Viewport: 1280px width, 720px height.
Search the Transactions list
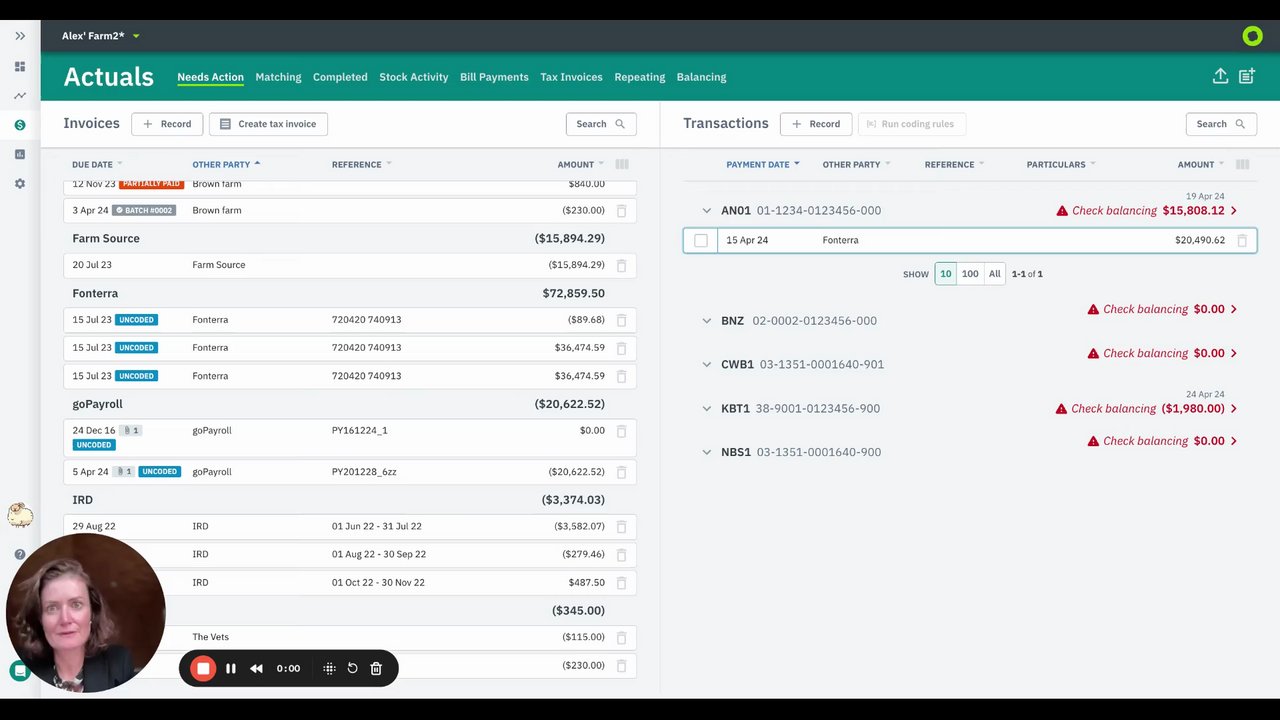pyautogui.click(x=1221, y=124)
